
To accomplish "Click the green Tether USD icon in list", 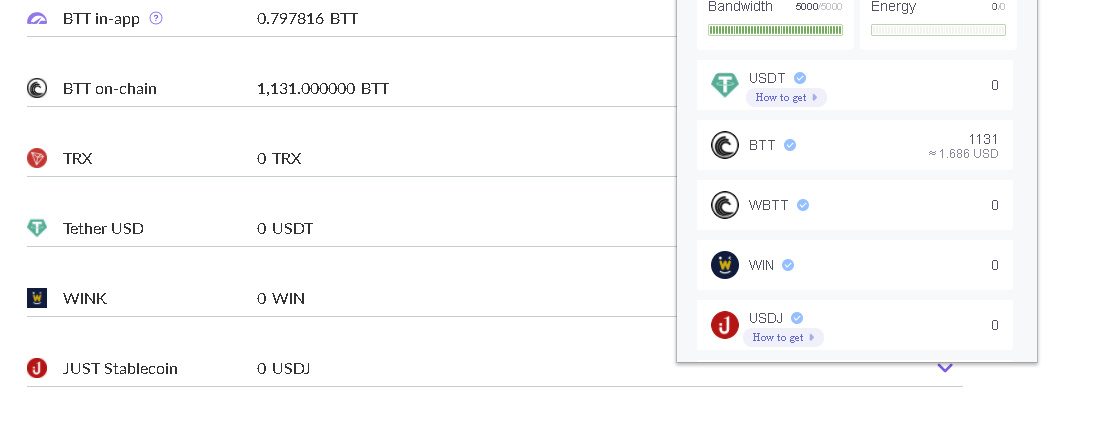I will pos(37,228).
